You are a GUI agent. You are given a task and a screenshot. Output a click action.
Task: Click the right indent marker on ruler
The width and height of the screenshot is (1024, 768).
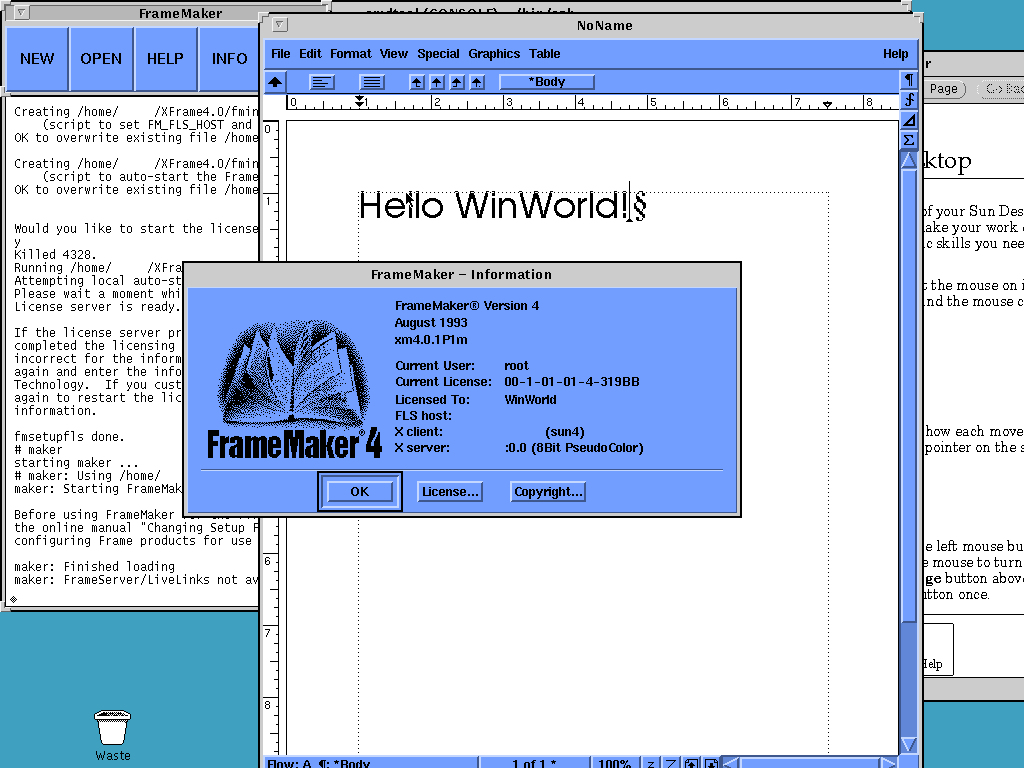click(x=827, y=104)
